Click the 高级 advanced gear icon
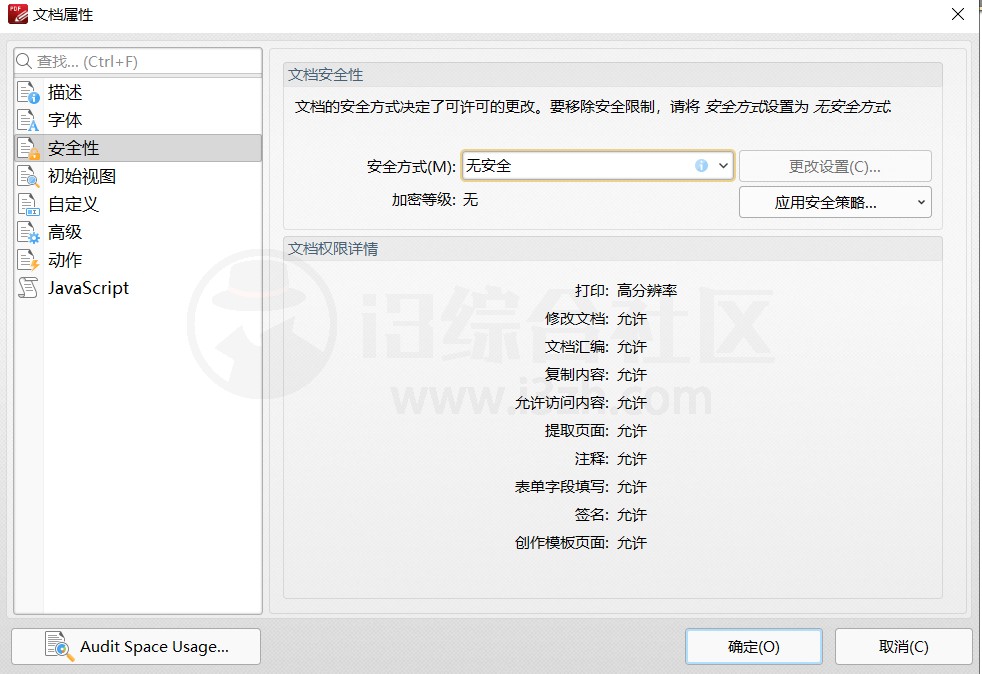 (x=28, y=232)
